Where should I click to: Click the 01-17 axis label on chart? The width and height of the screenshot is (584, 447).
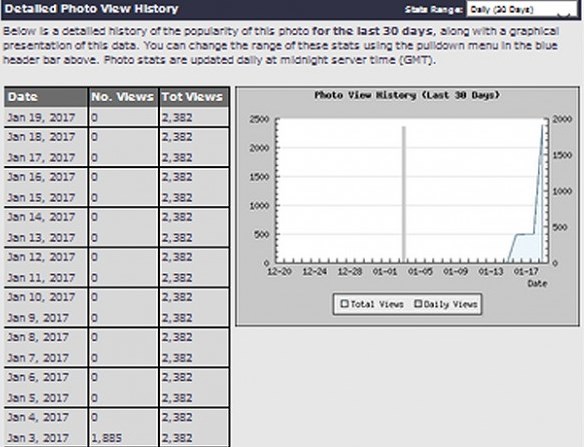(526, 272)
